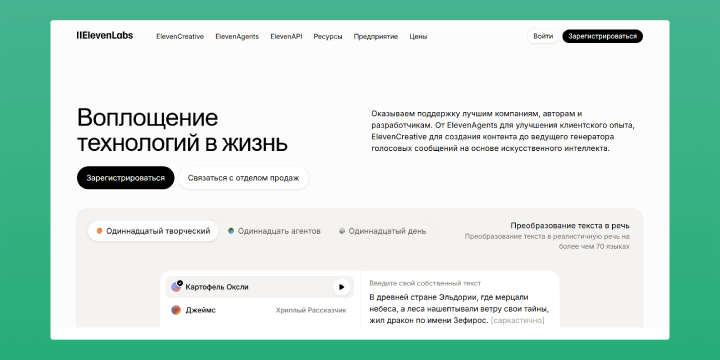This screenshot has height=360, width=720.
Task: Click the gray dot on Одиннадцатый день tab
Action: click(342, 231)
